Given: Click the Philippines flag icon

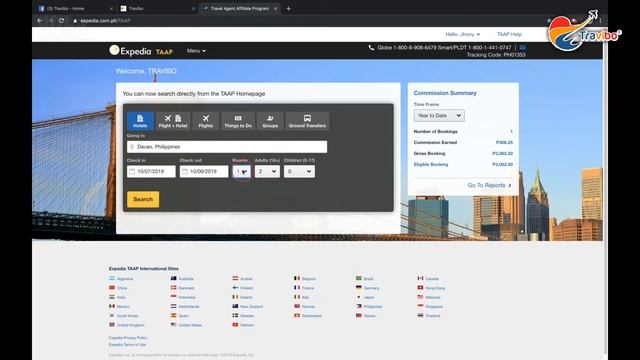Looking at the screenshot, I should (359, 306).
